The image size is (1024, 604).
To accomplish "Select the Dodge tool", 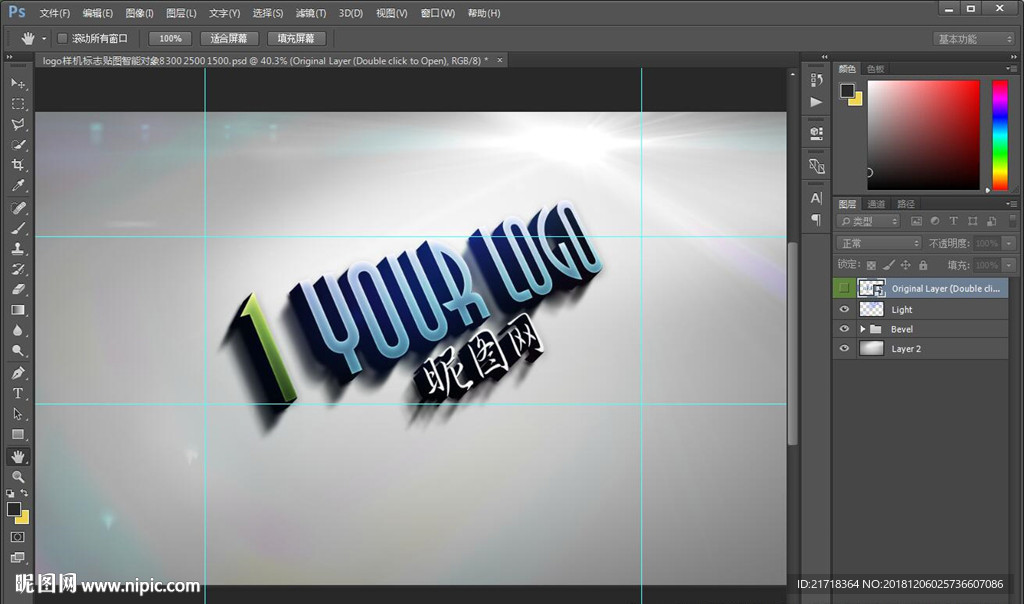I will click(18, 351).
